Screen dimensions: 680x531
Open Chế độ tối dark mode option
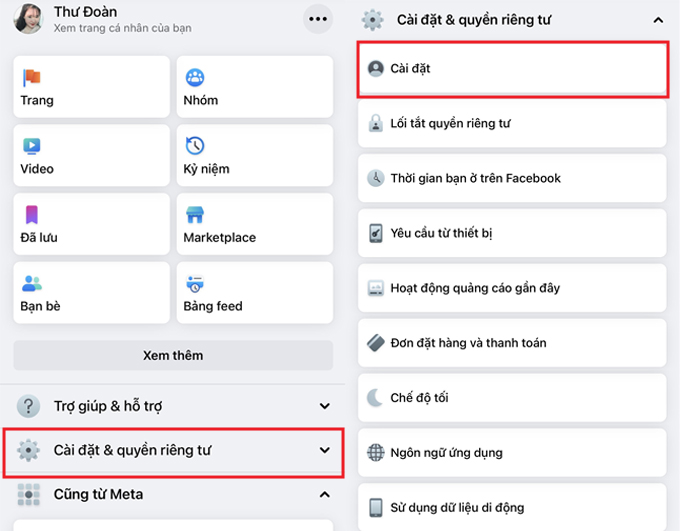coord(512,398)
